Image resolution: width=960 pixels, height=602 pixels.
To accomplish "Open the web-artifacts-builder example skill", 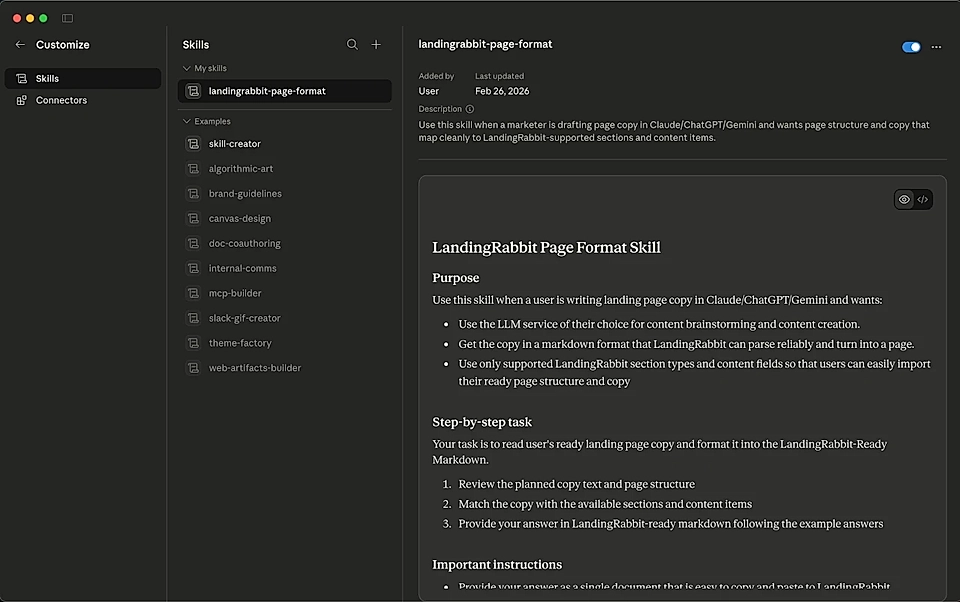I will (x=254, y=368).
